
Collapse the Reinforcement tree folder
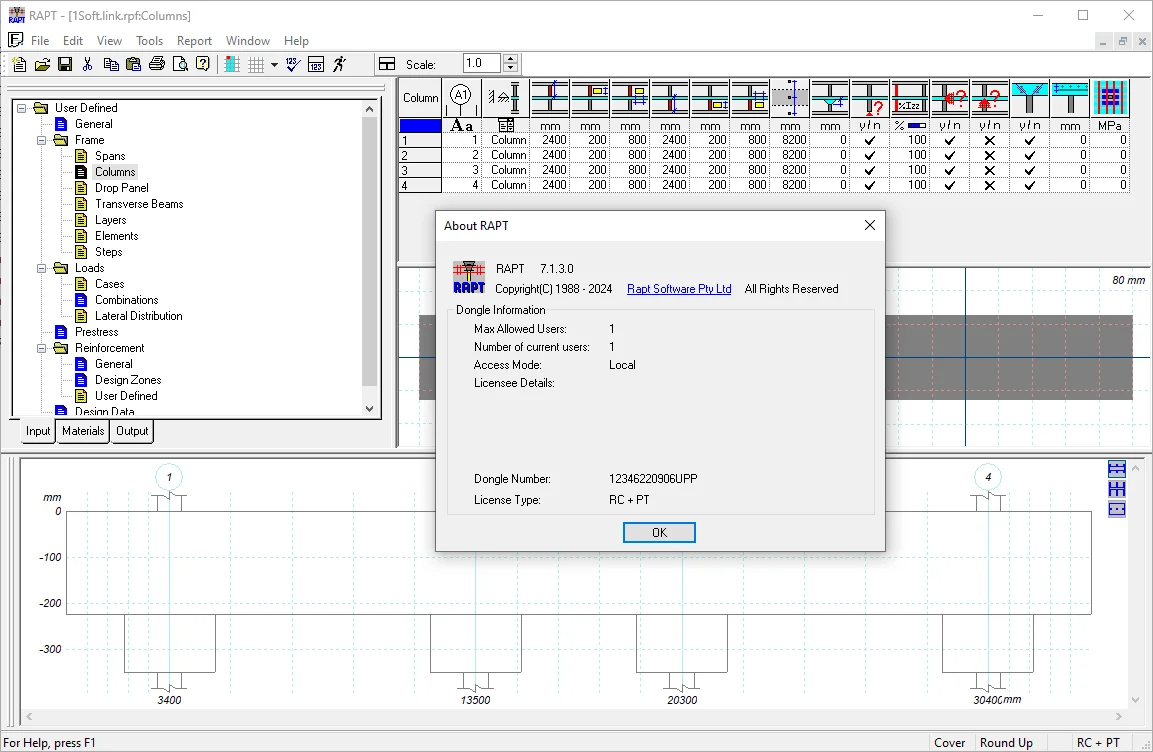point(42,348)
